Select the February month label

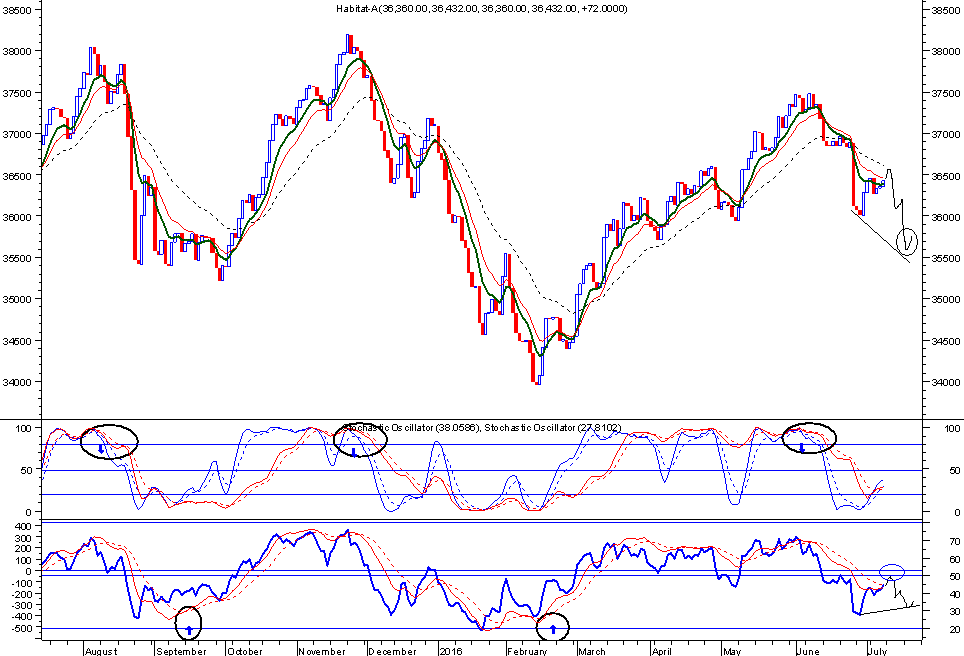point(527,651)
